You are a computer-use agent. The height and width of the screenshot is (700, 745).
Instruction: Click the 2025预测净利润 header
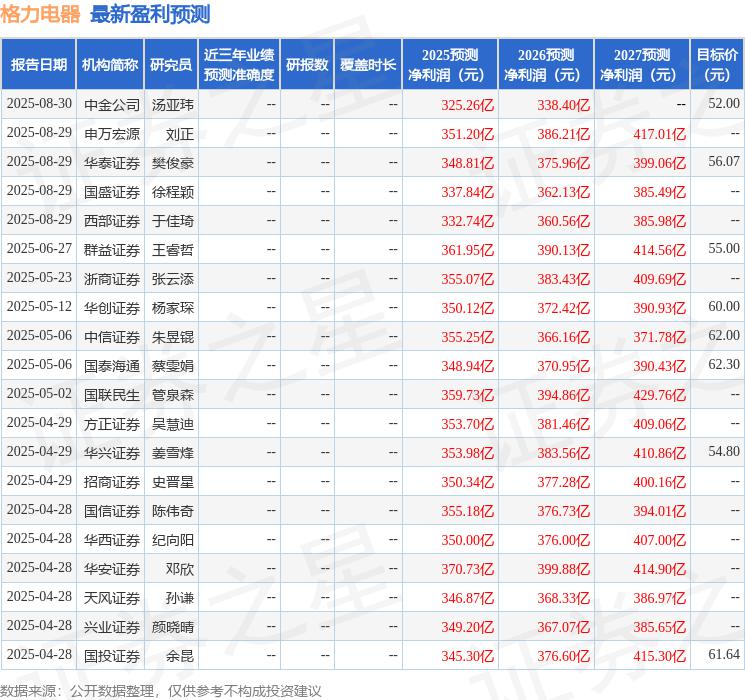pos(450,64)
